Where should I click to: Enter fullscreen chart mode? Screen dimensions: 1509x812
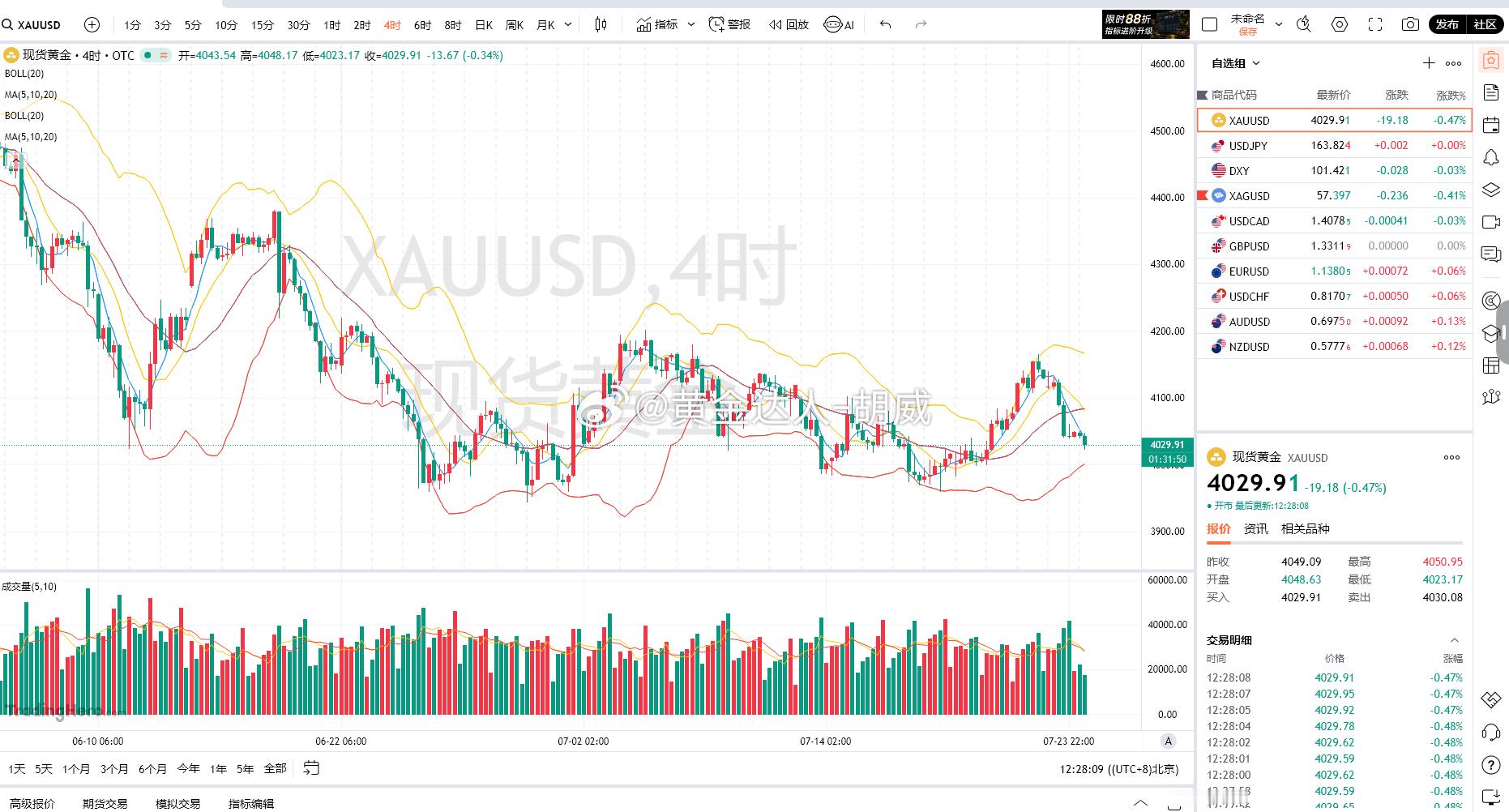pos(1375,24)
